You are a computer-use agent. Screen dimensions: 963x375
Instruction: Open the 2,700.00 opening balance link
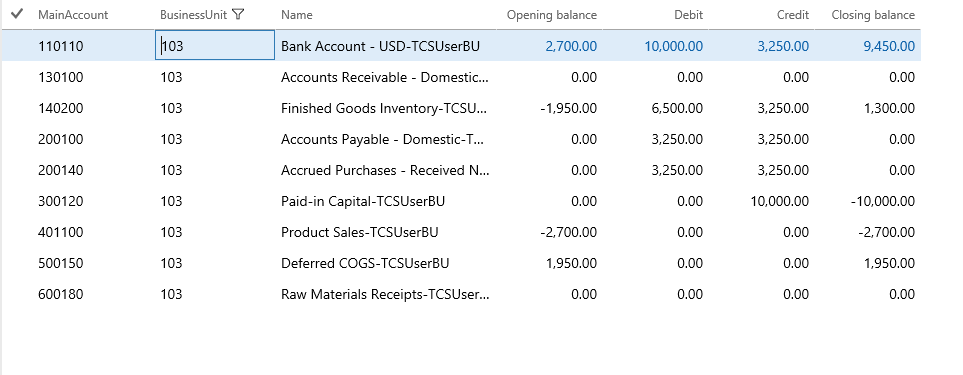pos(571,46)
